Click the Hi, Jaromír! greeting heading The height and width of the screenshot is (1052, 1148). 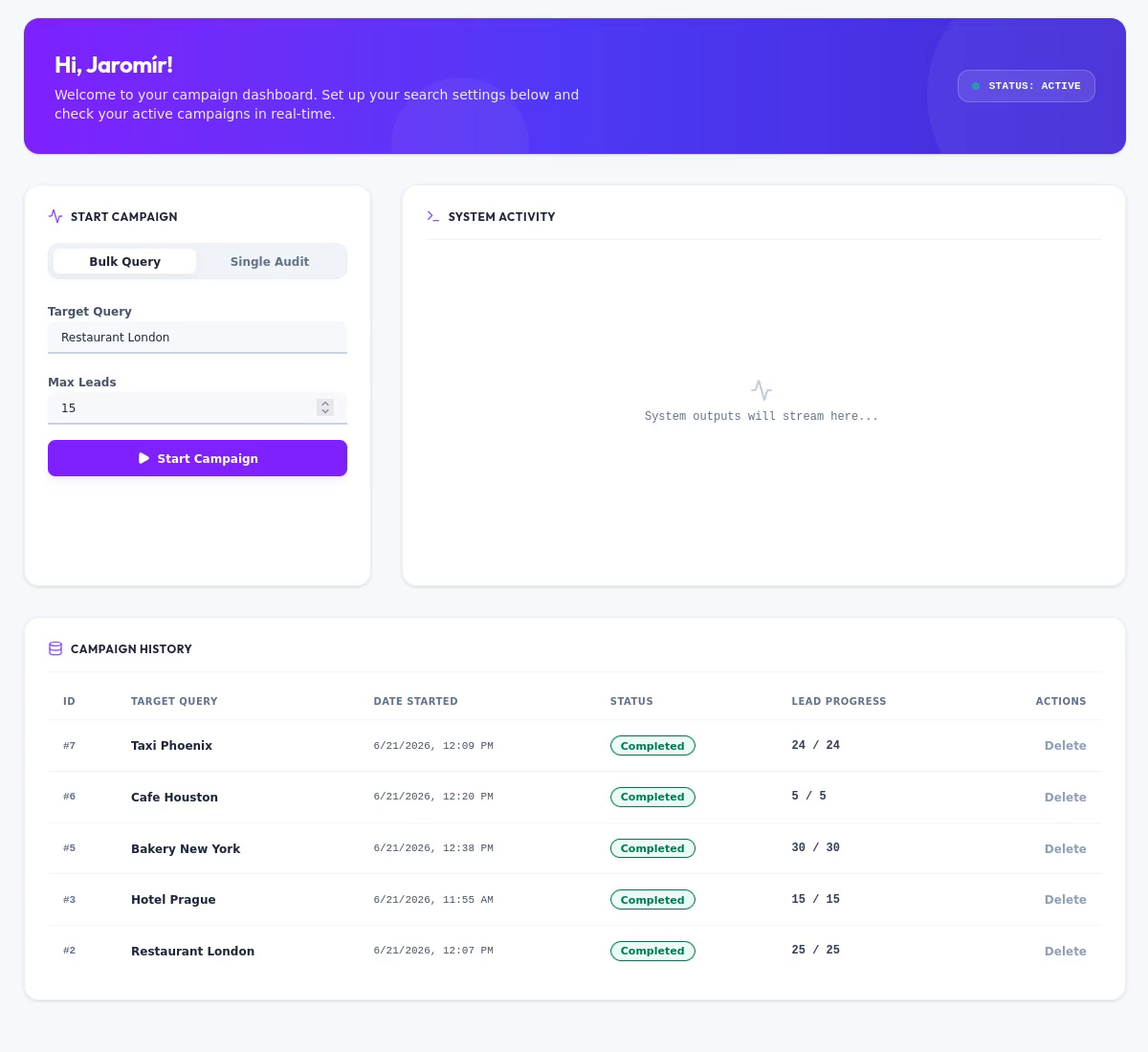(114, 65)
